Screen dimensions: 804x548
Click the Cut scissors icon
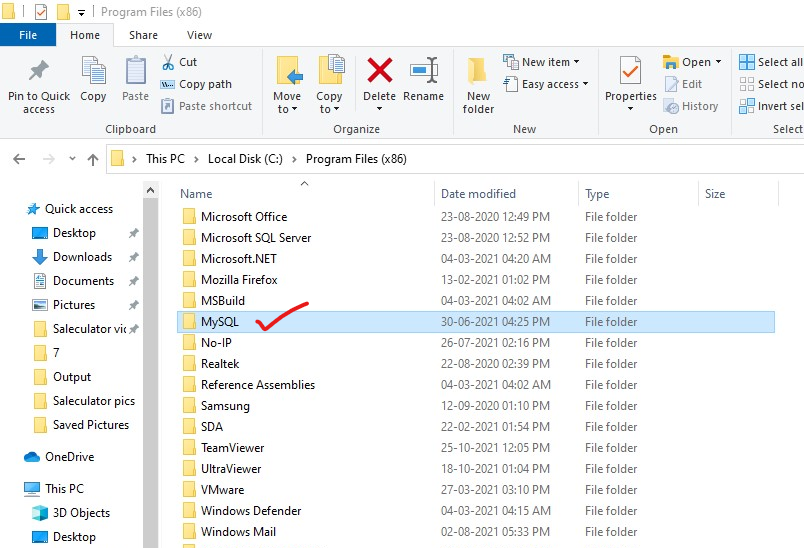(168, 62)
